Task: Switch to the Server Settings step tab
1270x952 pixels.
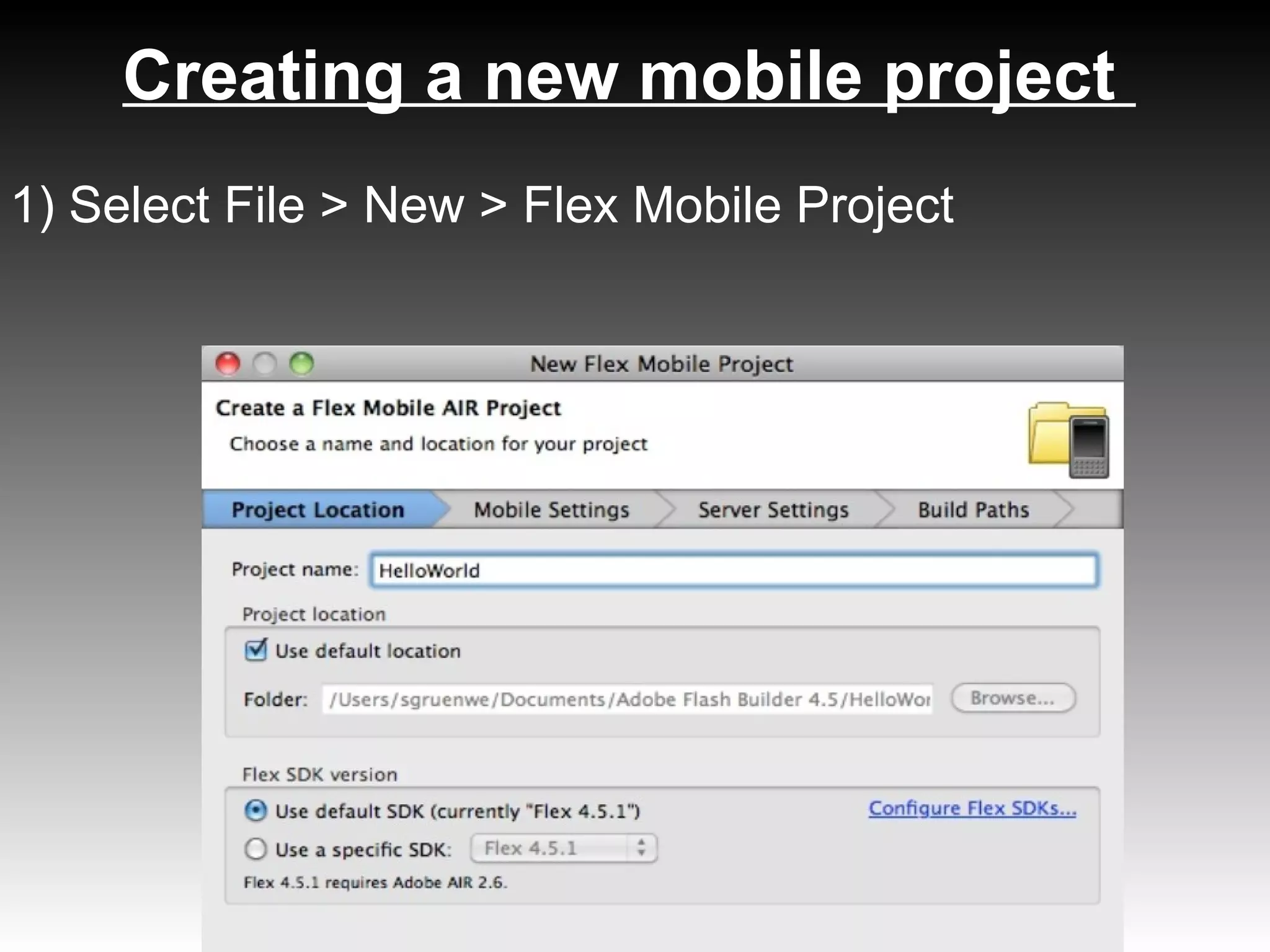Action: (773, 509)
